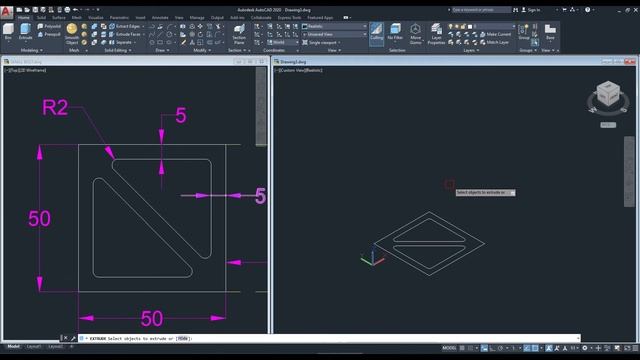
Task: Click Separate in Solid Editing panel
Action: [x=121, y=42]
